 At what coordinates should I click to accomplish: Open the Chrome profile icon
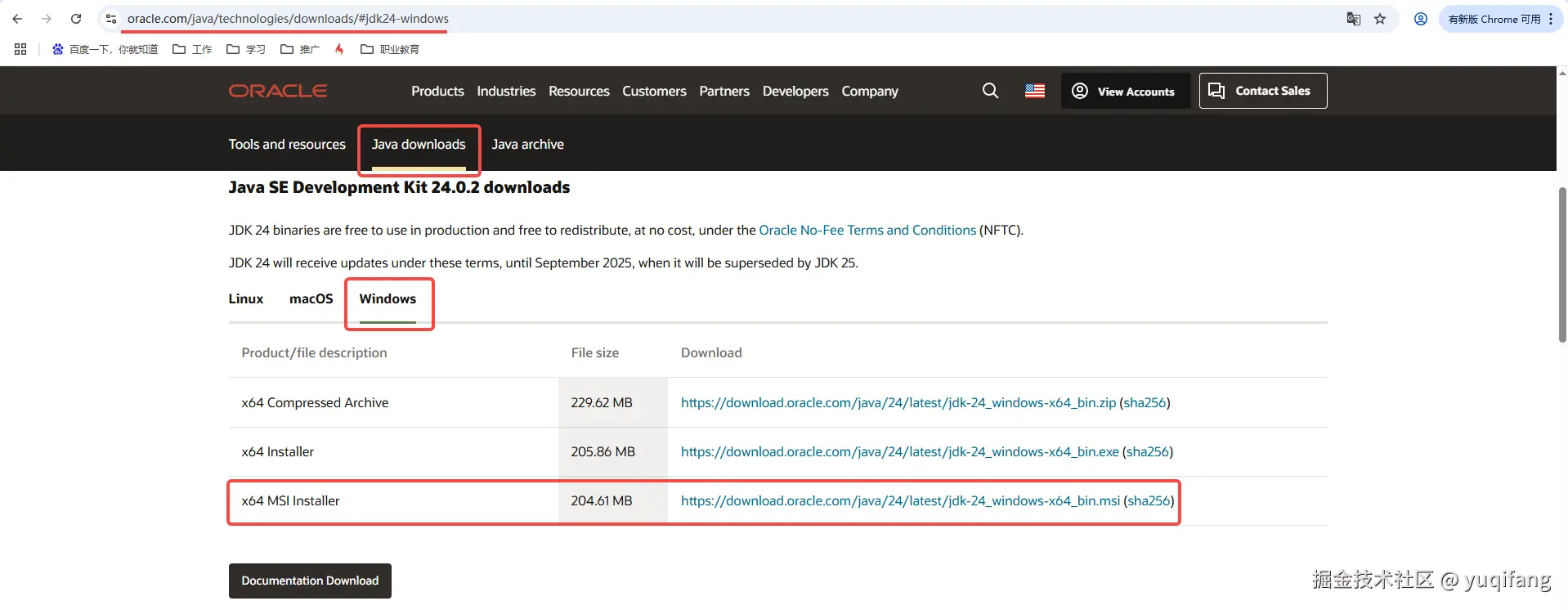coord(1421,19)
